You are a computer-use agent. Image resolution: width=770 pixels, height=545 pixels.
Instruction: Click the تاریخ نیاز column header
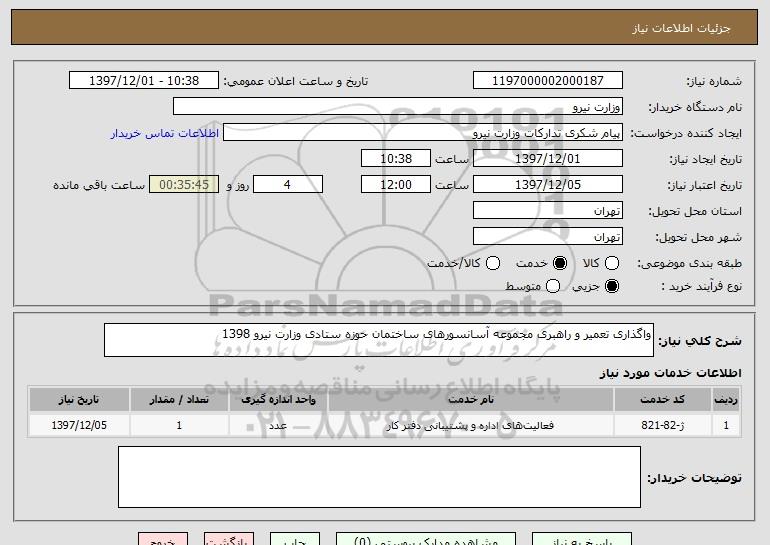(x=79, y=400)
